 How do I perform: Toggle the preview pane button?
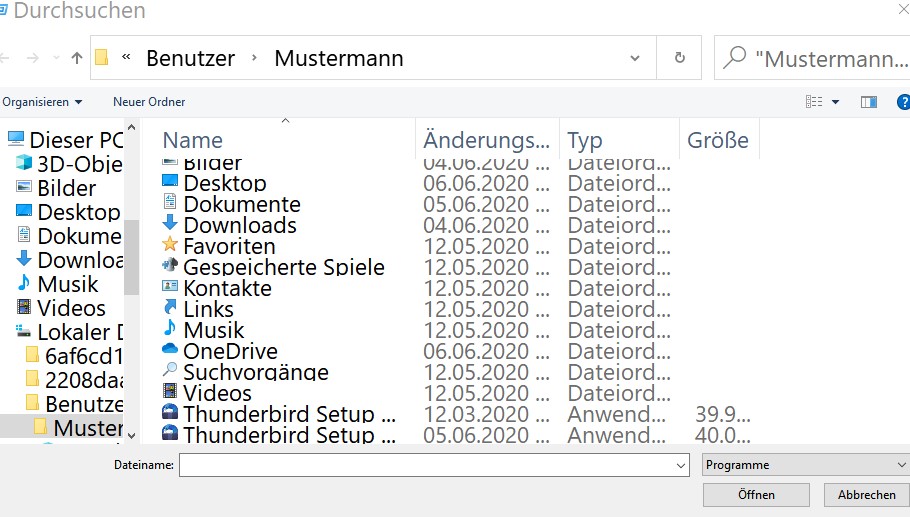(x=869, y=102)
